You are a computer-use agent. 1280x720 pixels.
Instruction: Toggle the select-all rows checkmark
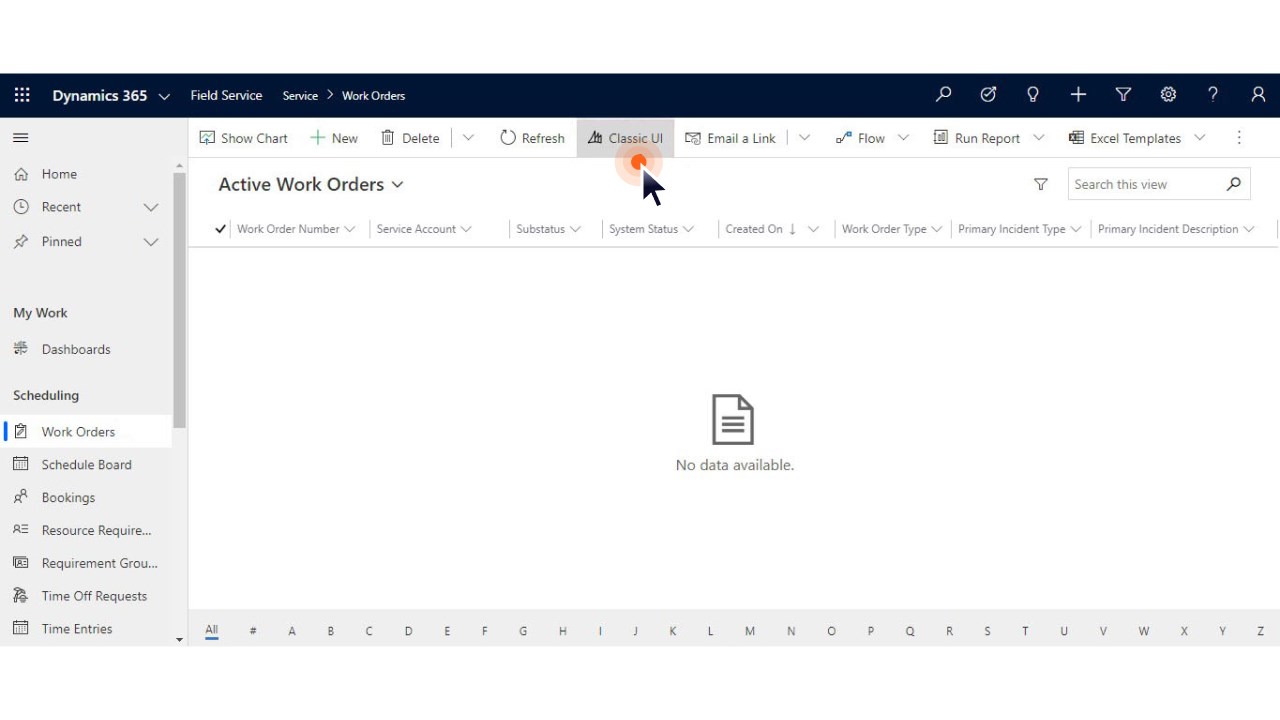221,229
